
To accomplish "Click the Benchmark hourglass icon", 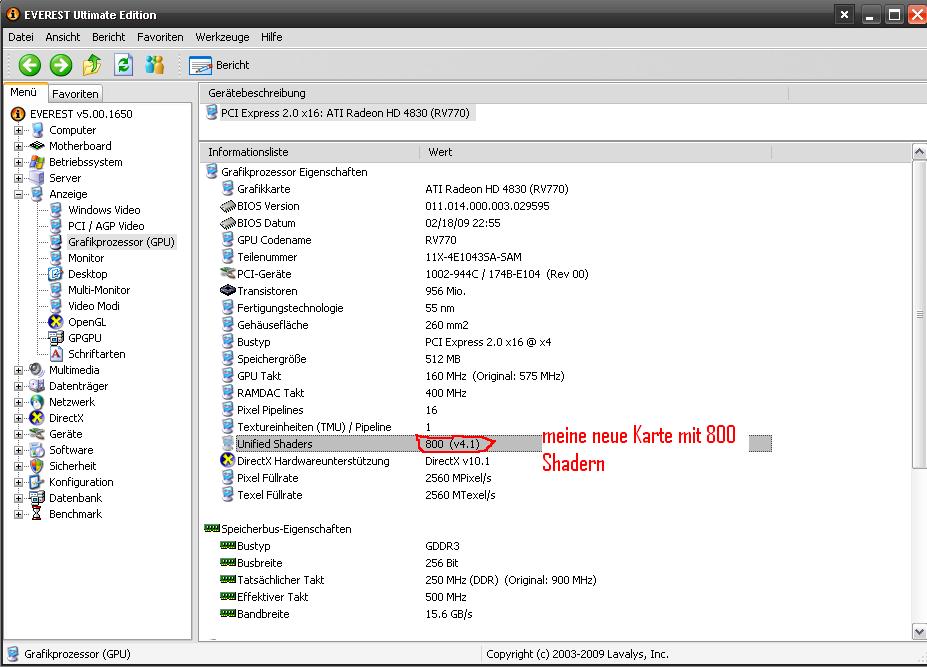I will click(x=37, y=514).
